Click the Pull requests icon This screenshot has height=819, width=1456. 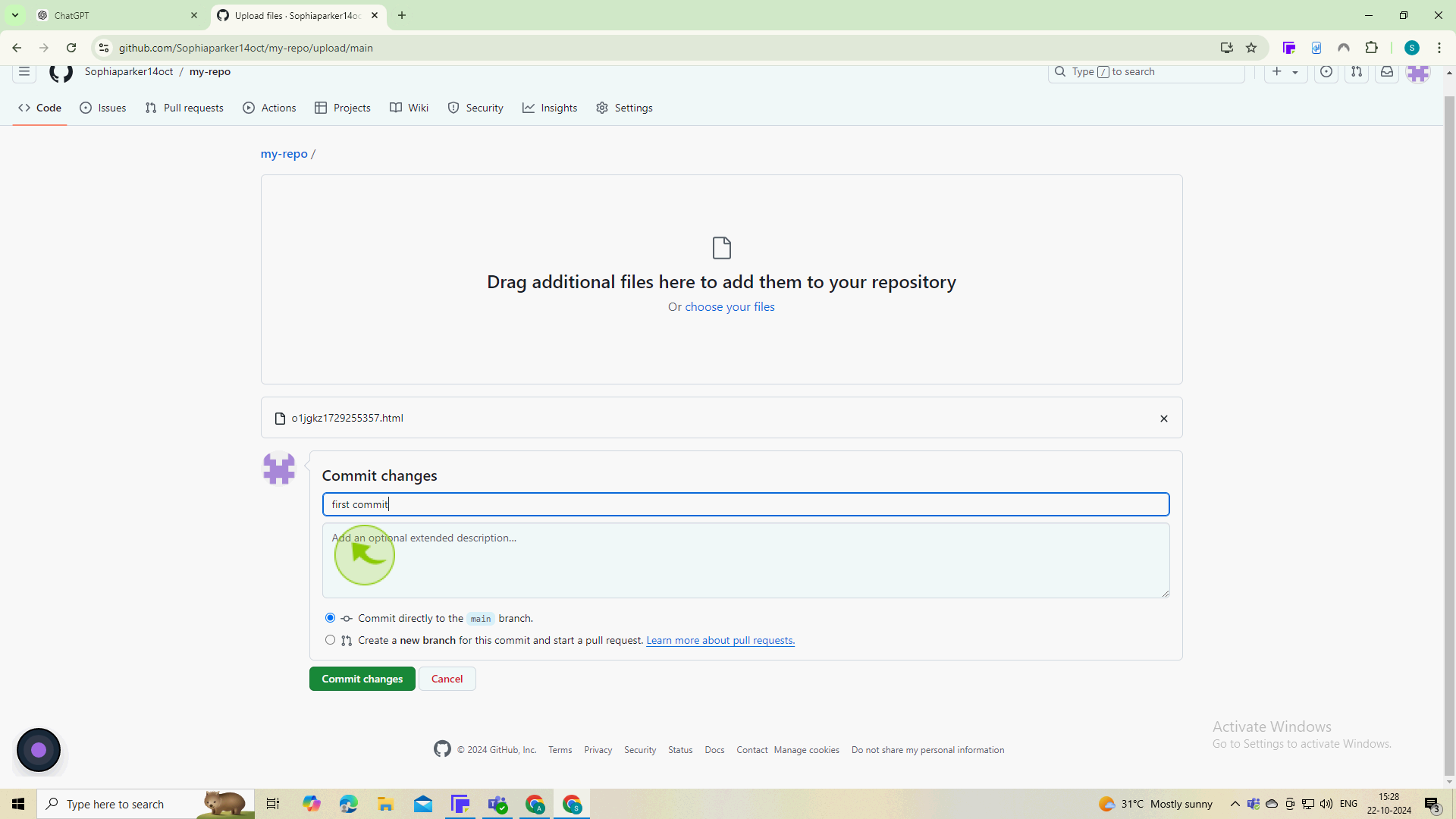(152, 108)
